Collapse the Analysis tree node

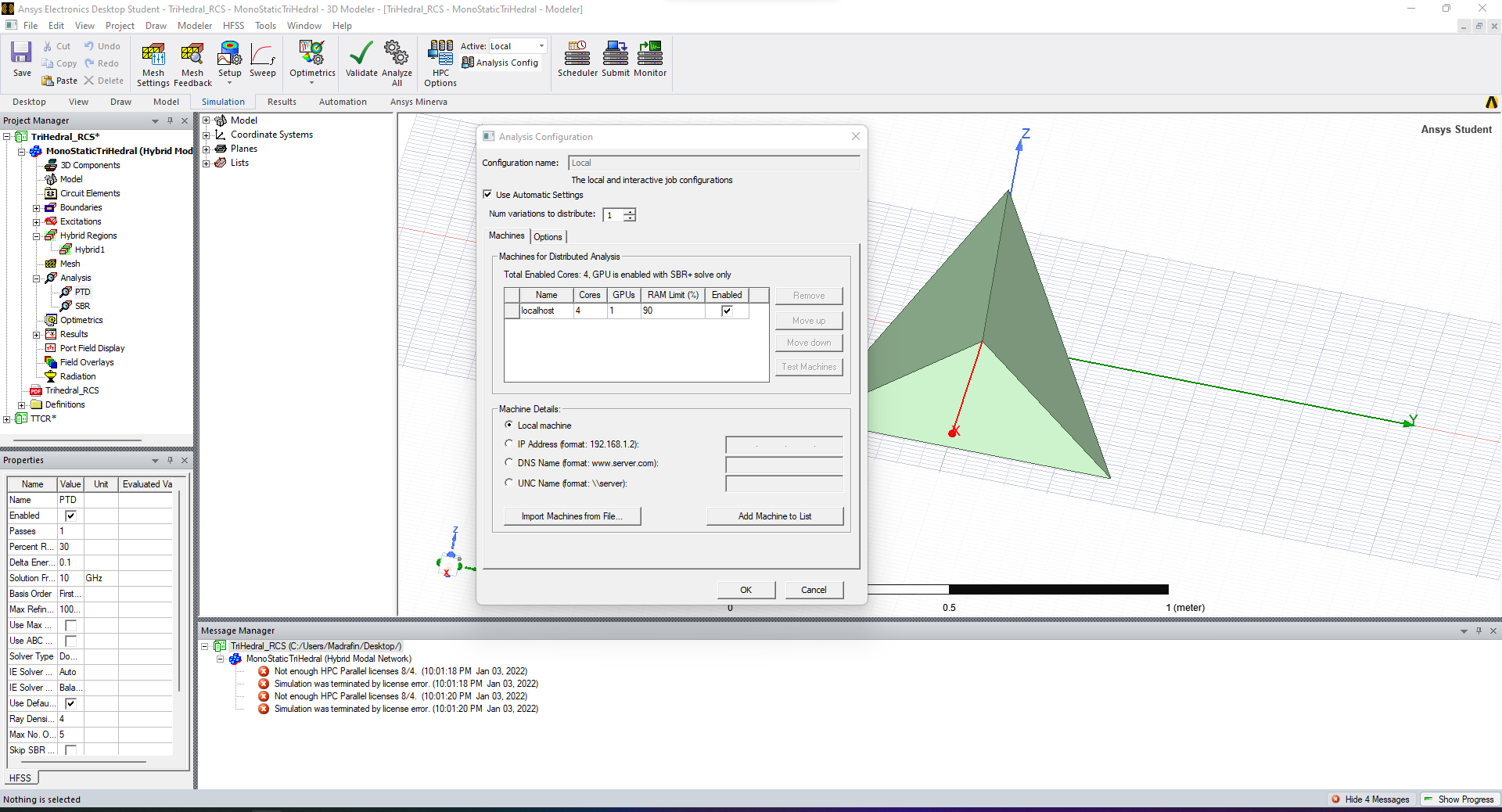(x=36, y=278)
